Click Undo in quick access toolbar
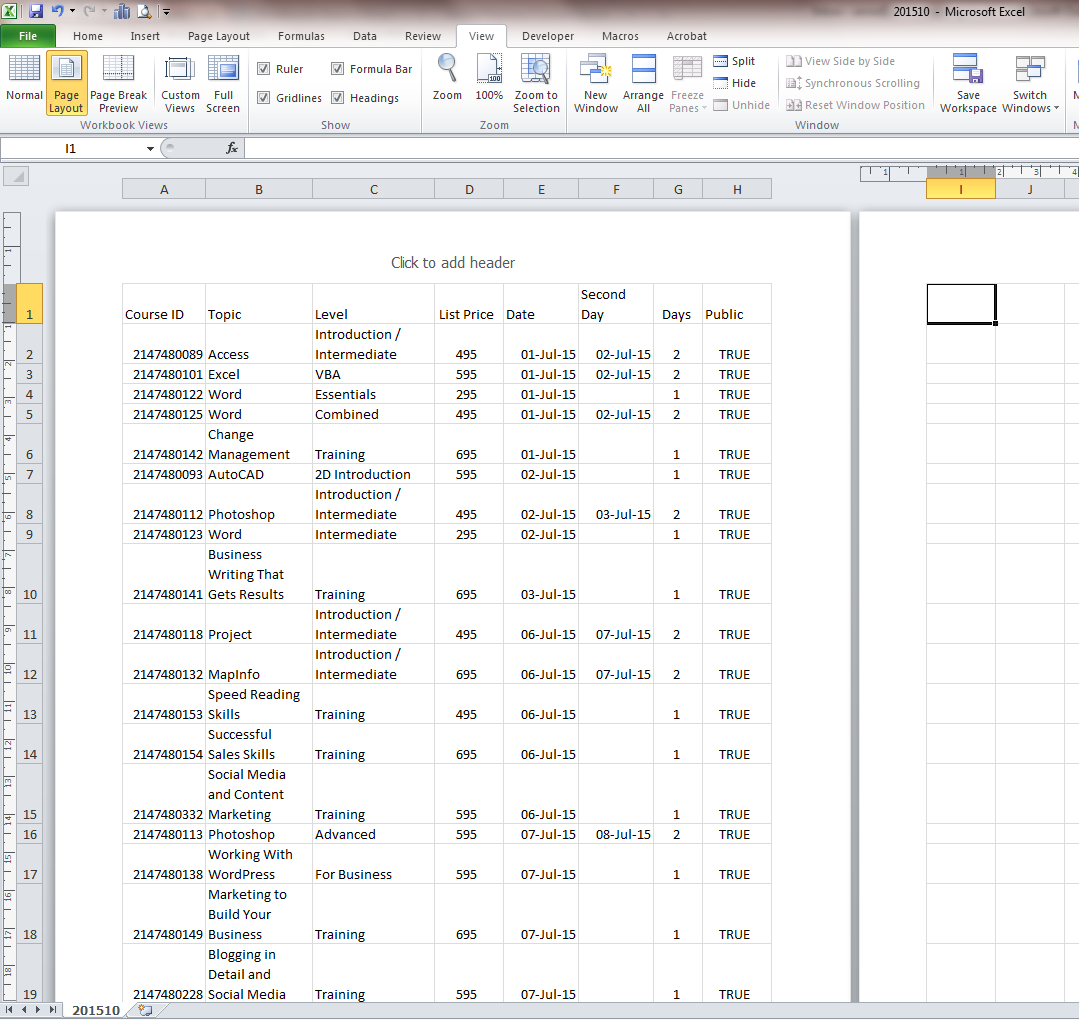1079x1020 pixels. pos(58,11)
